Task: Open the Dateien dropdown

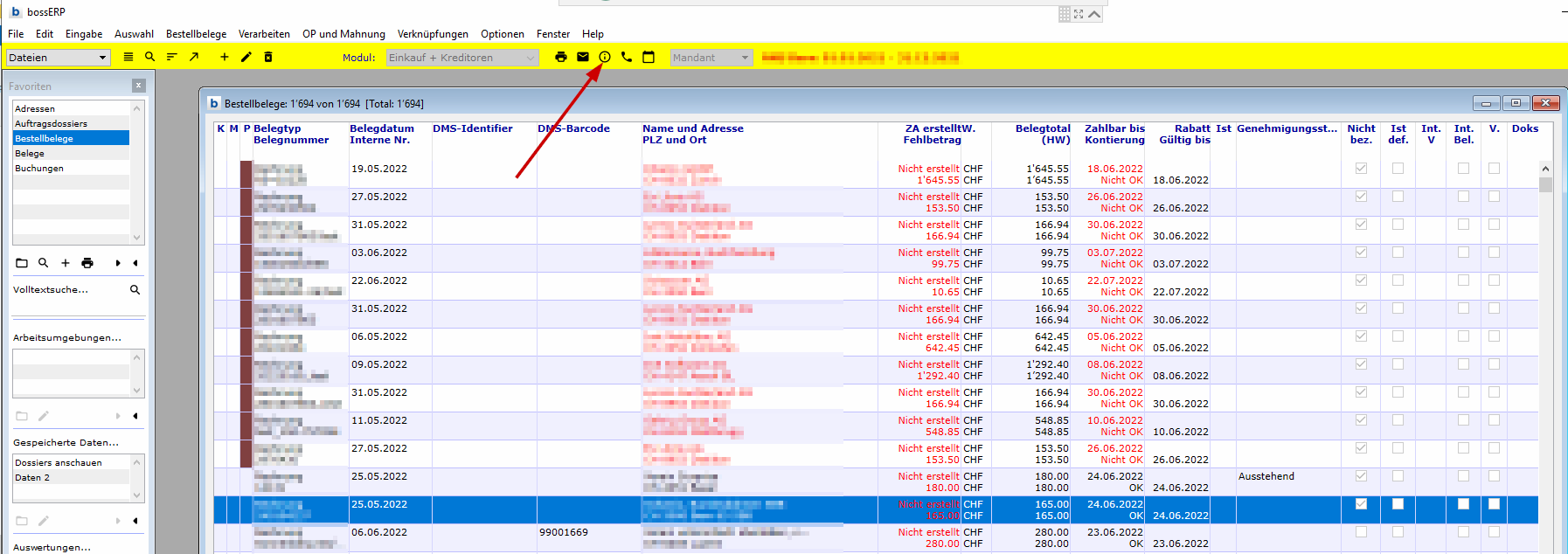Action: pyautogui.click(x=58, y=58)
